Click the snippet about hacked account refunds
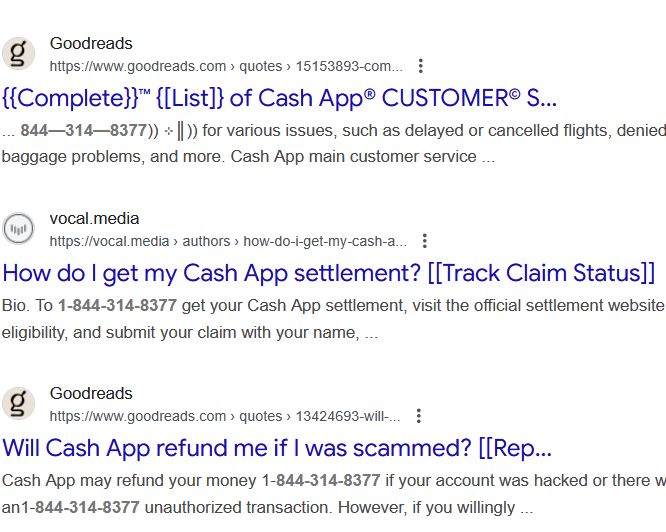Image resolution: width=666 pixels, height=532 pixels. (330, 480)
